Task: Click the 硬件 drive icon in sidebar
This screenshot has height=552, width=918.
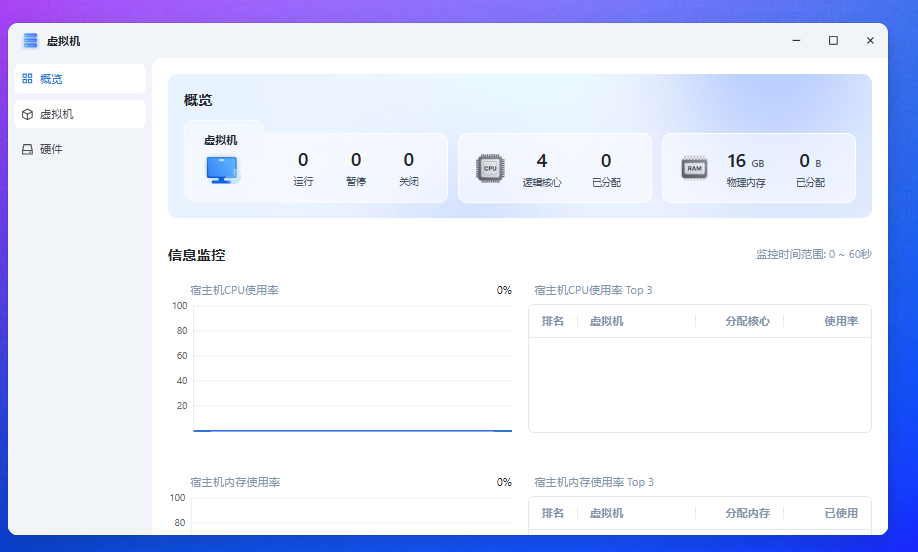Action: 28,149
